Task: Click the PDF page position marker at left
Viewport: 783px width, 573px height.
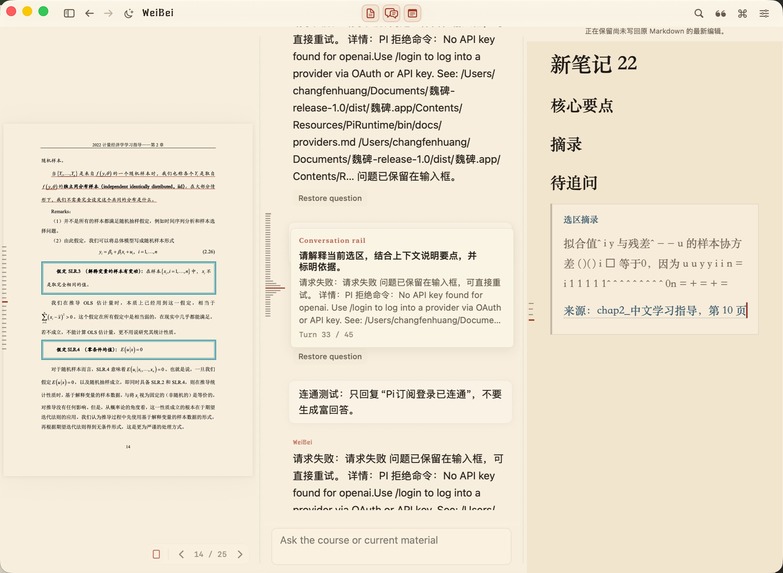Action: pos(4,302)
